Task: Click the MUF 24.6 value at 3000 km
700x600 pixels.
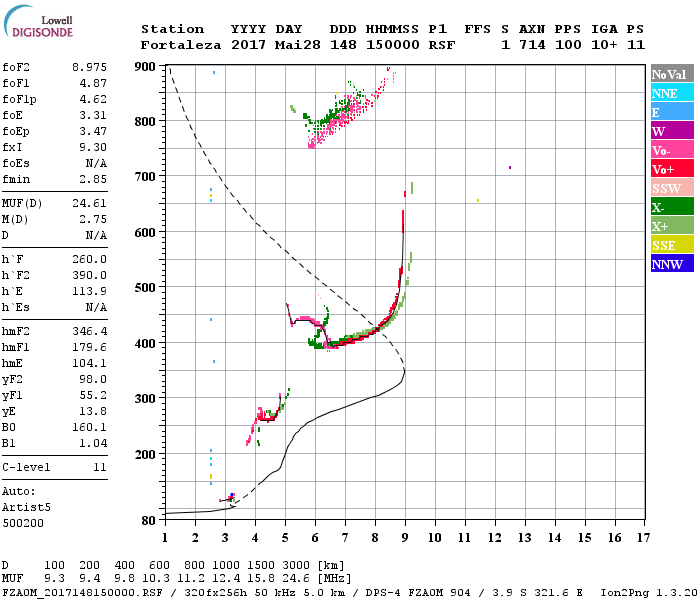Action: pos(296,578)
